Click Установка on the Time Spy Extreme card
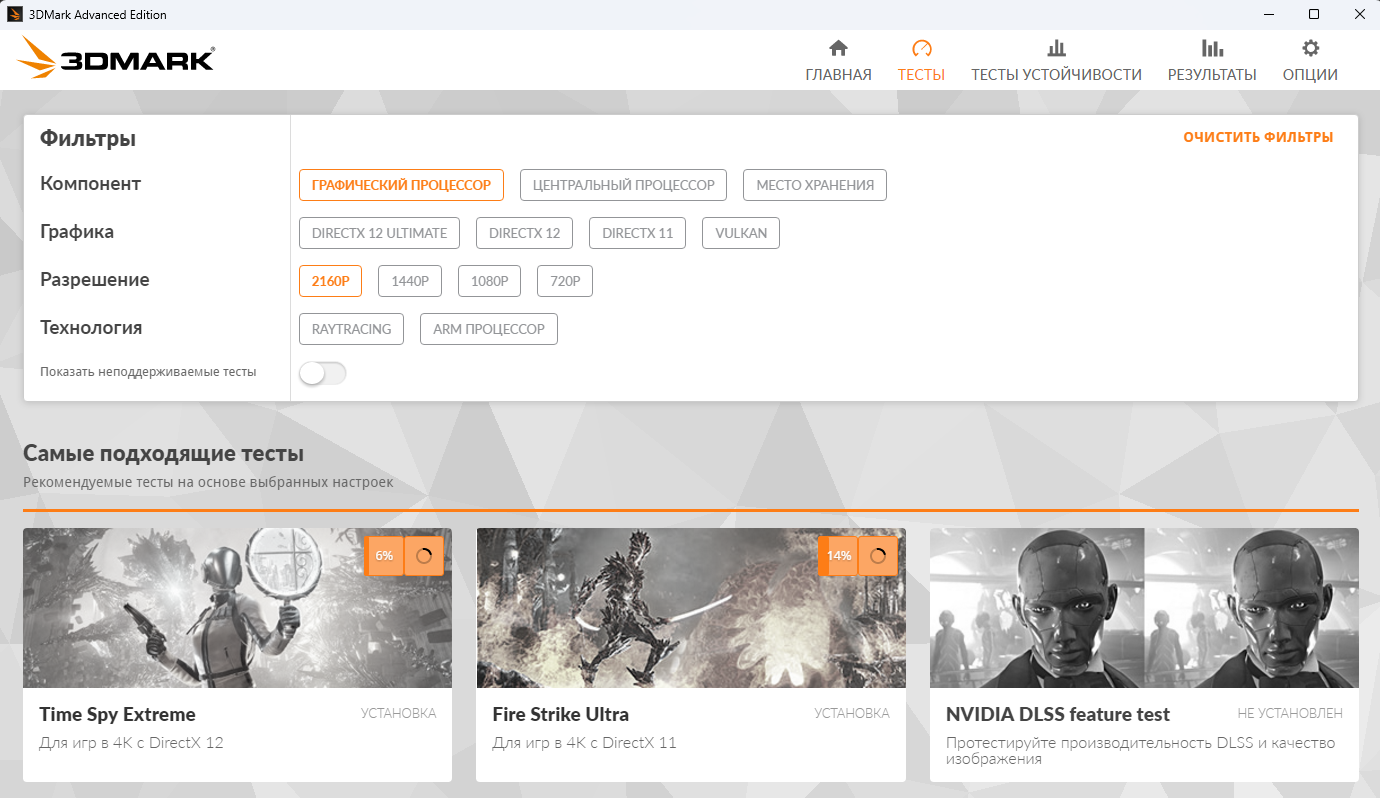1380x798 pixels. tap(398, 713)
